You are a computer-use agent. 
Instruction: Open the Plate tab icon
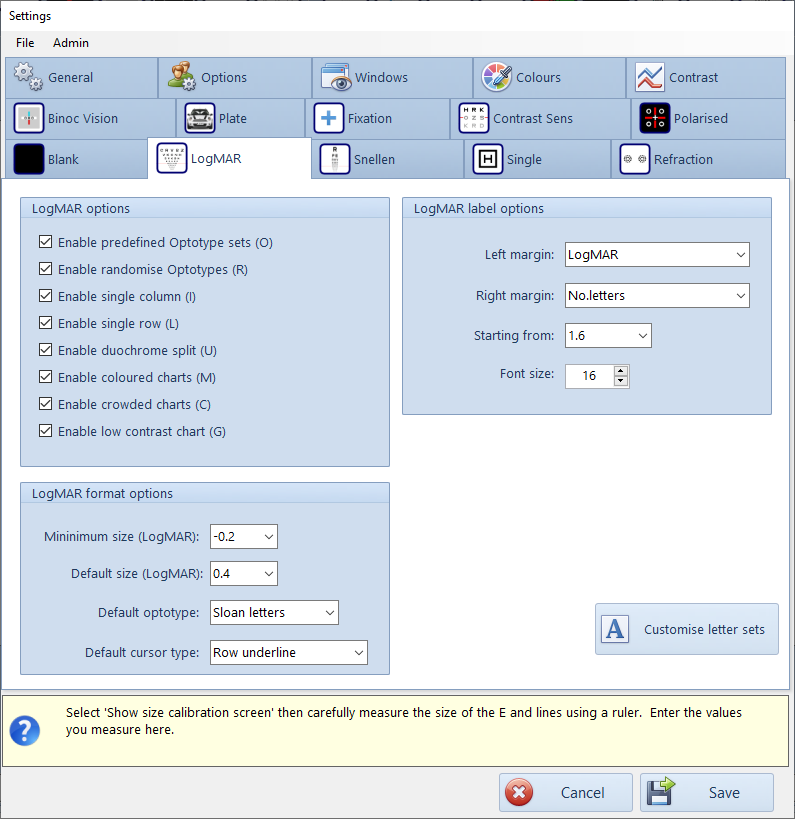coord(200,118)
